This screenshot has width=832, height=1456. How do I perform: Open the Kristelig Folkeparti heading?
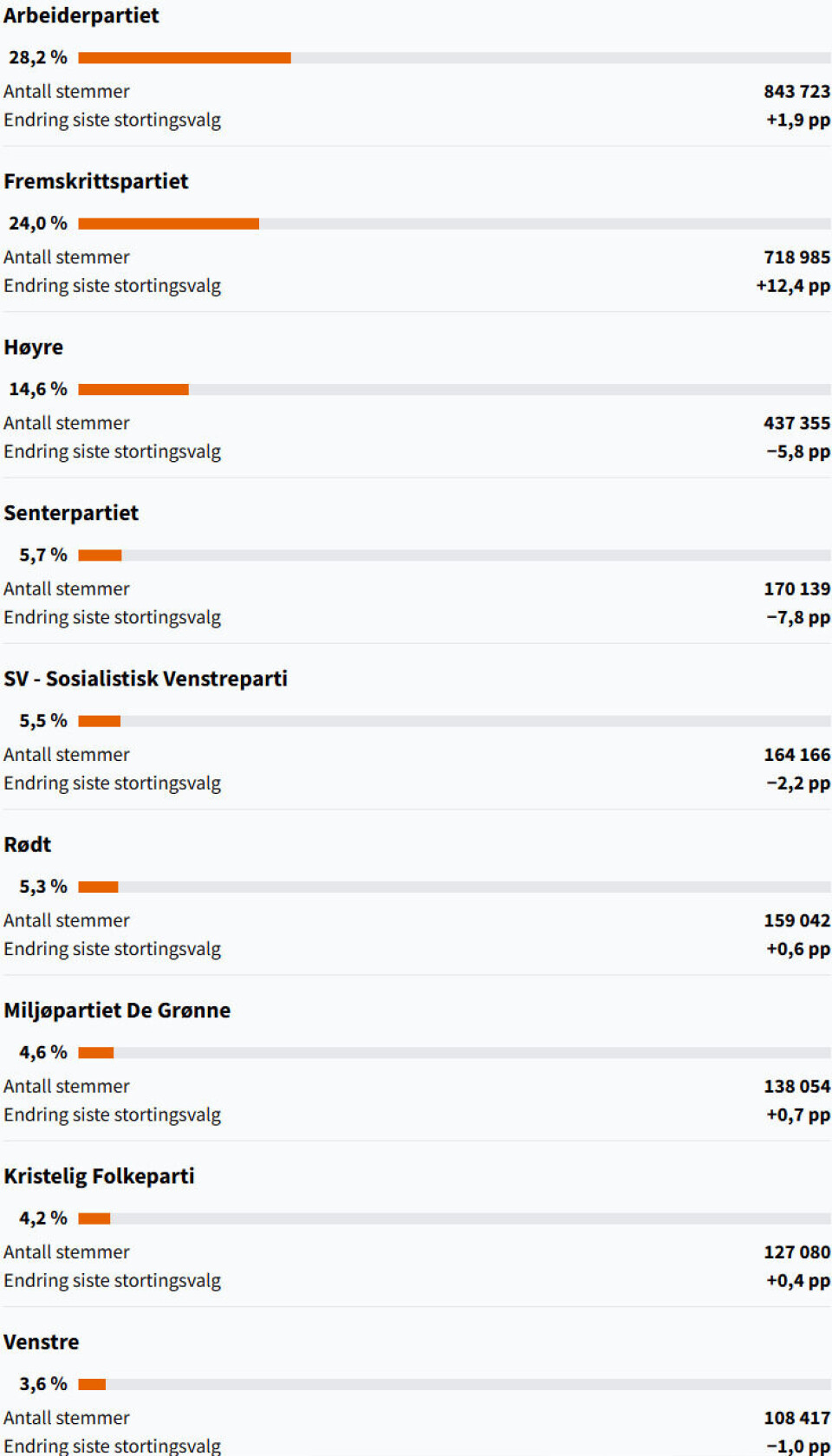(99, 1176)
